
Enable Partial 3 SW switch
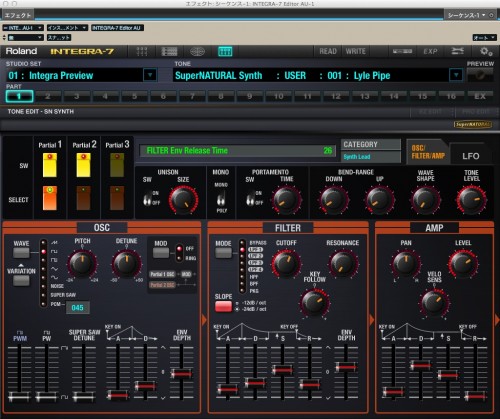coord(117,165)
